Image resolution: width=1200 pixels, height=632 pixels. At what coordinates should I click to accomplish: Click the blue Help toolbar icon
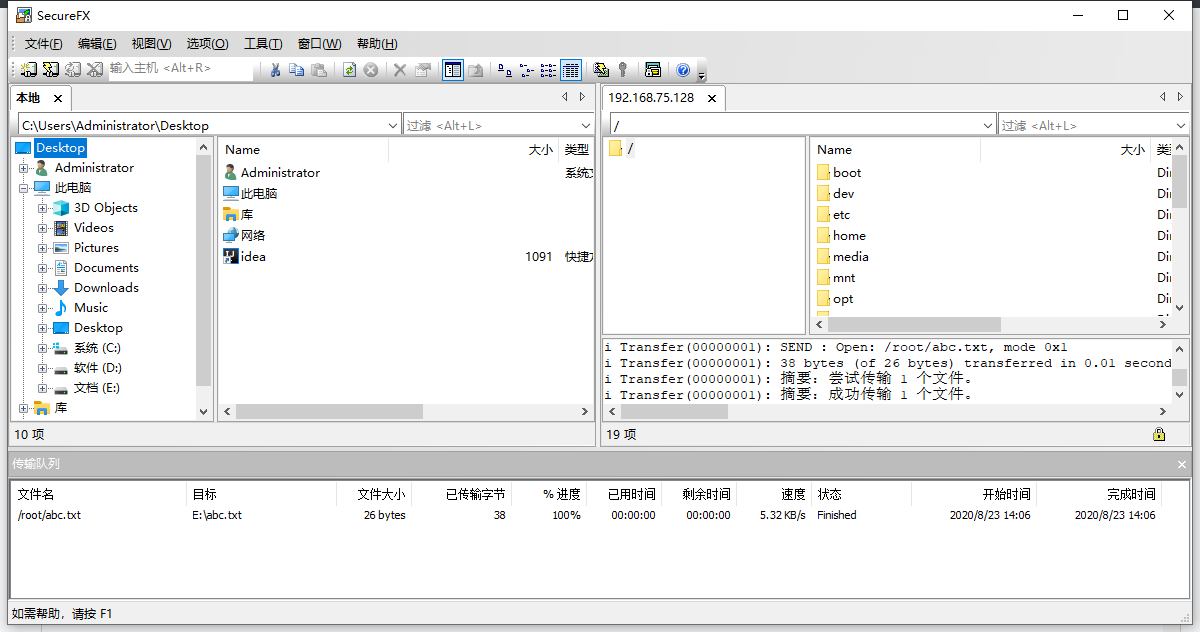coord(683,70)
